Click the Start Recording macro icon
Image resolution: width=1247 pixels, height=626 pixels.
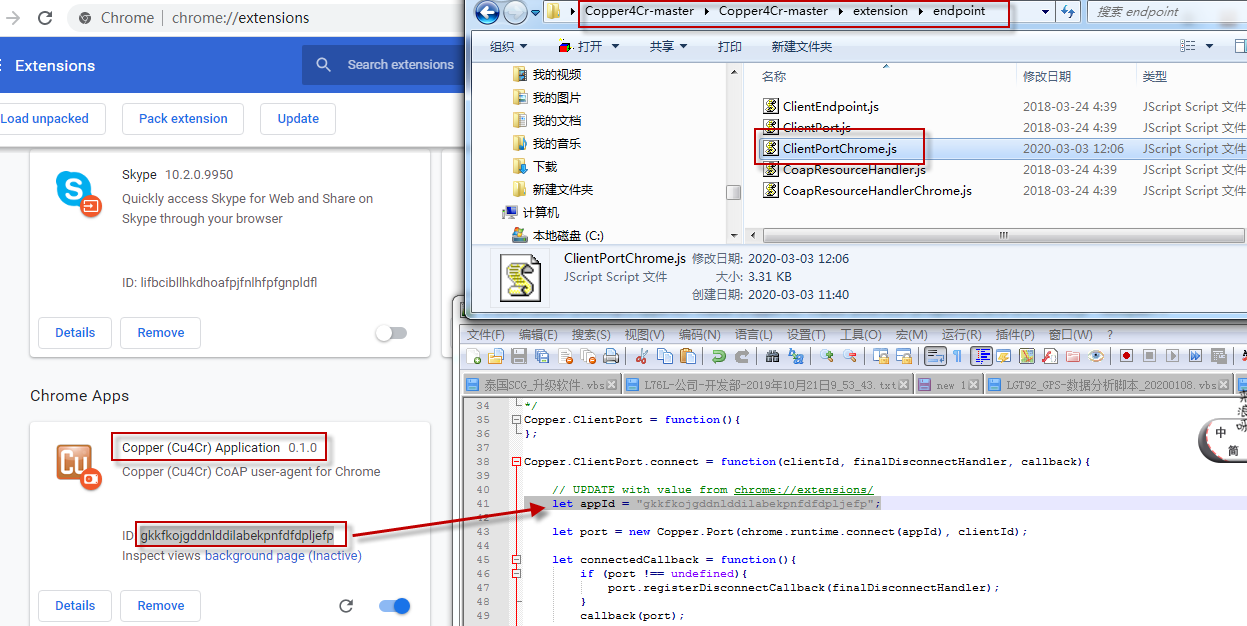click(1126, 356)
